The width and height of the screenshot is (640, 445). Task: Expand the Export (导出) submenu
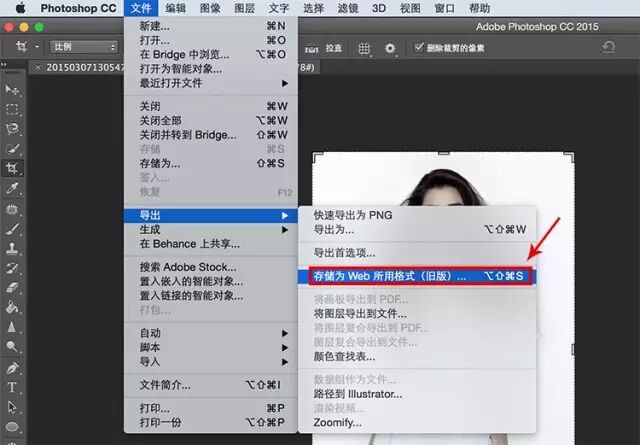284,216
